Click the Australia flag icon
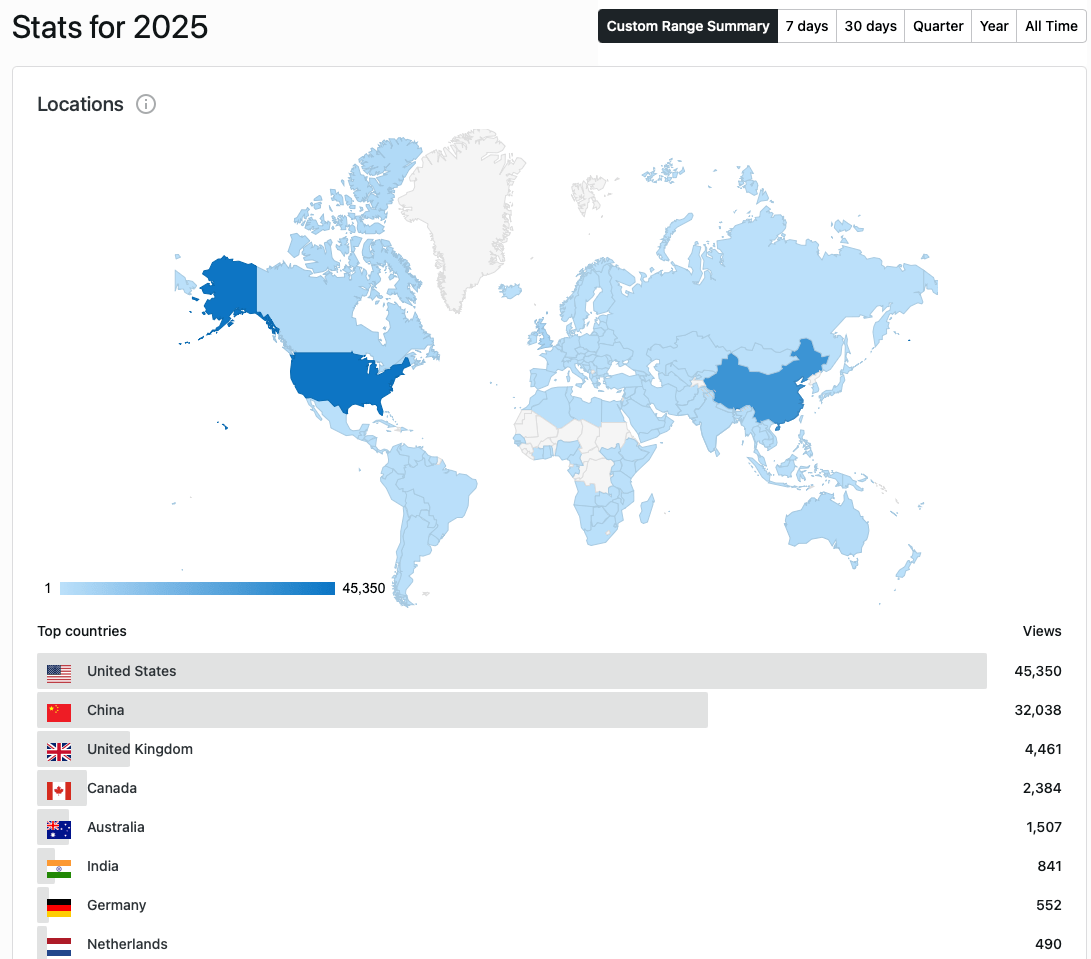The image size is (1091, 959). tap(59, 829)
